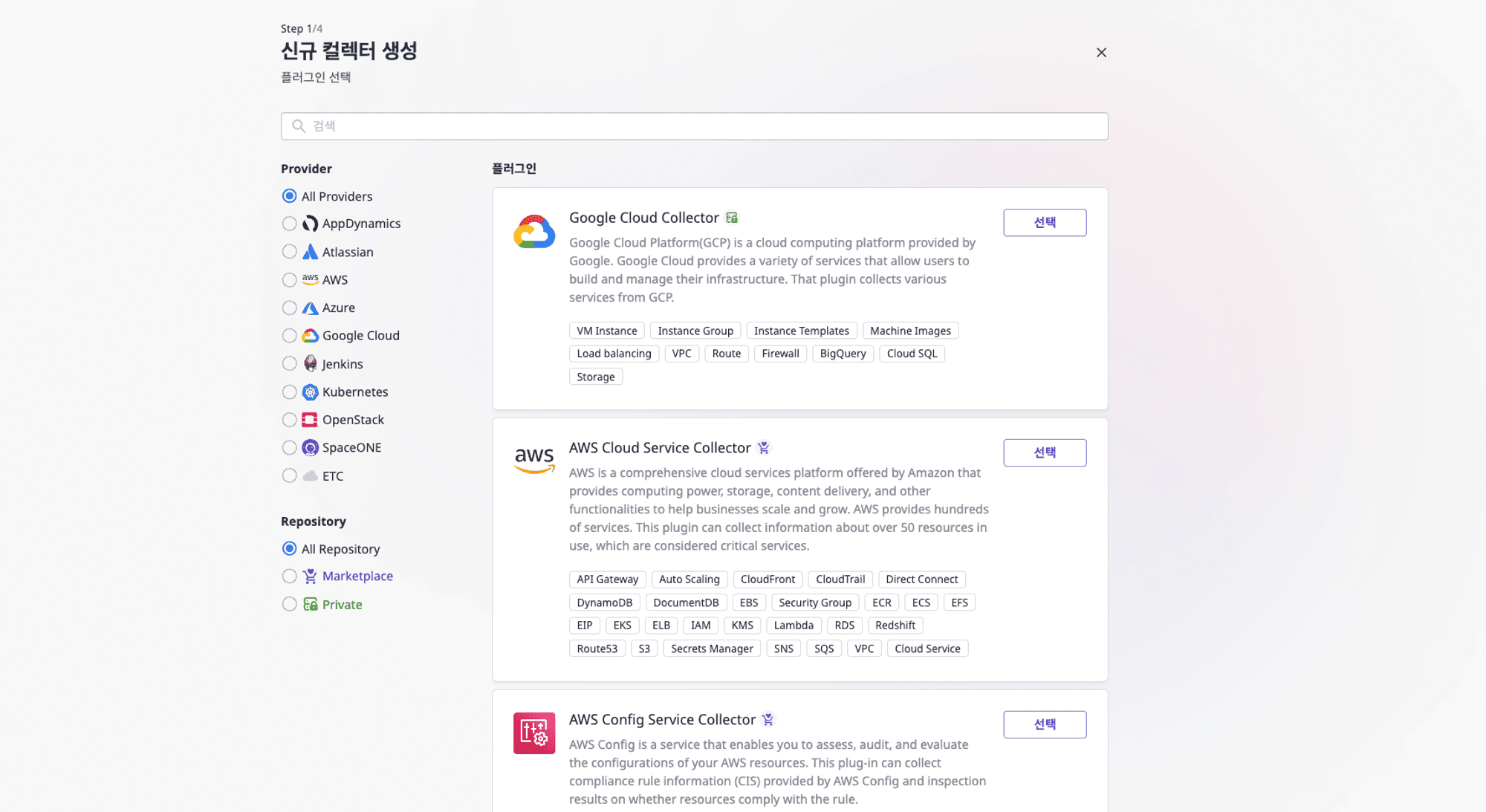Select the All Repository radio button
1486x812 pixels.
pos(289,549)
